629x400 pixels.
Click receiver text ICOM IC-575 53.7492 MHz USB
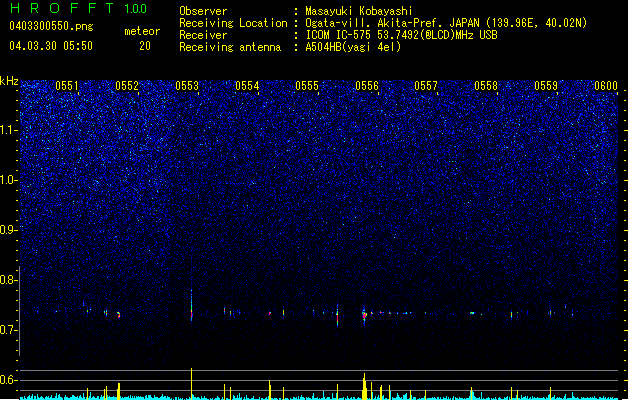pyautogui.click(x=401, y=35)
